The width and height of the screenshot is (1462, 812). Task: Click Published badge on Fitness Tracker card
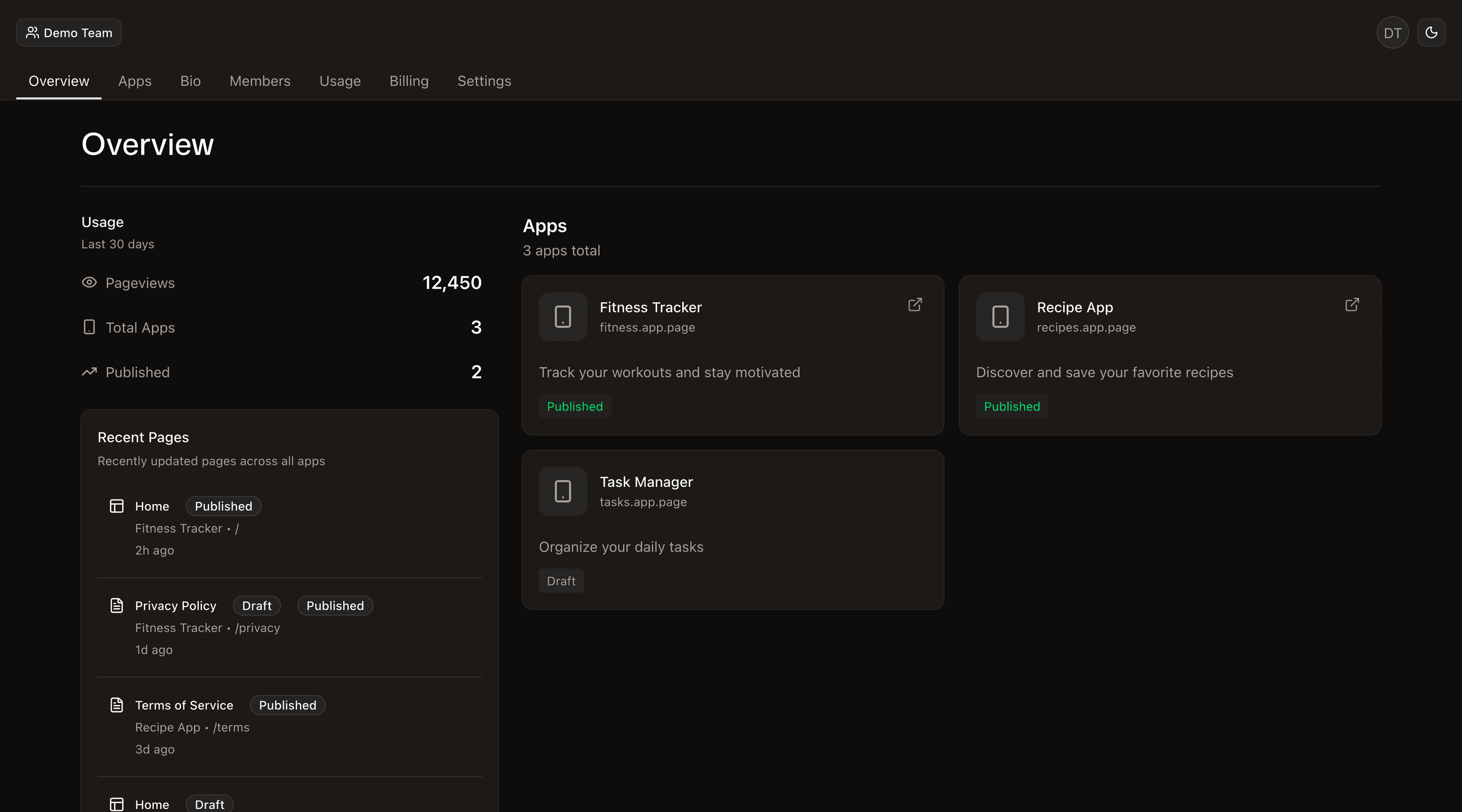tap(575, 406)
